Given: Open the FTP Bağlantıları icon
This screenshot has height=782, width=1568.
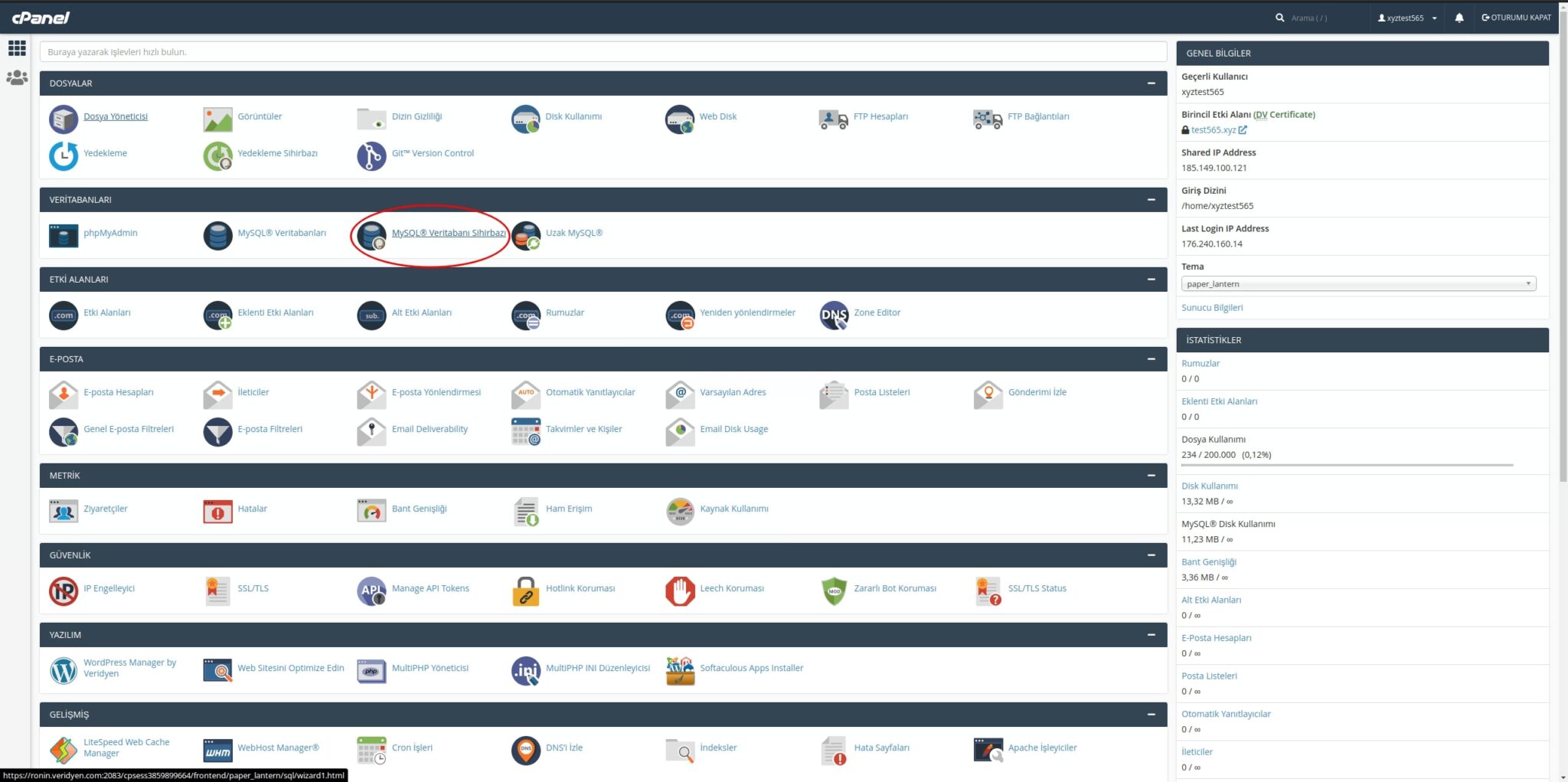Looking at the screenshot, I should click(988, 119).
